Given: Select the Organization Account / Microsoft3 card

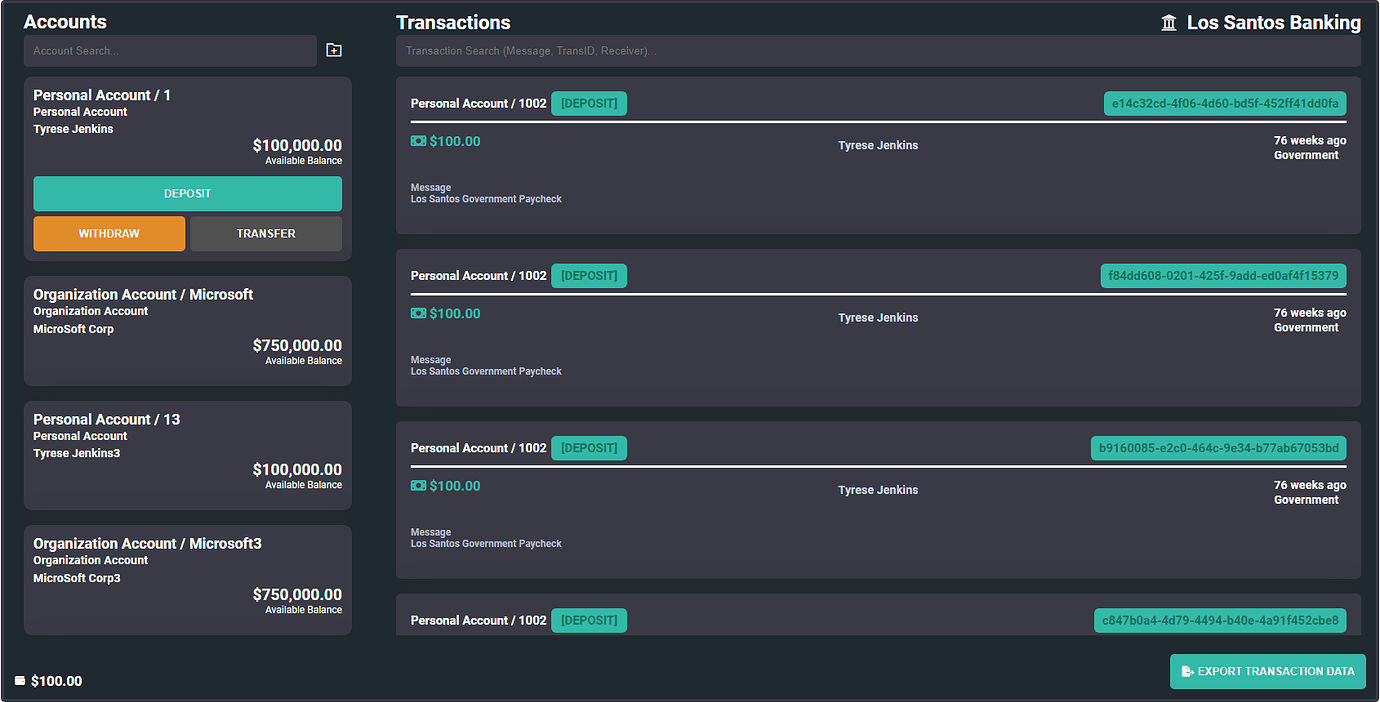Looking at the screenshot, I should pyautogui.click(x=187, y=579).
